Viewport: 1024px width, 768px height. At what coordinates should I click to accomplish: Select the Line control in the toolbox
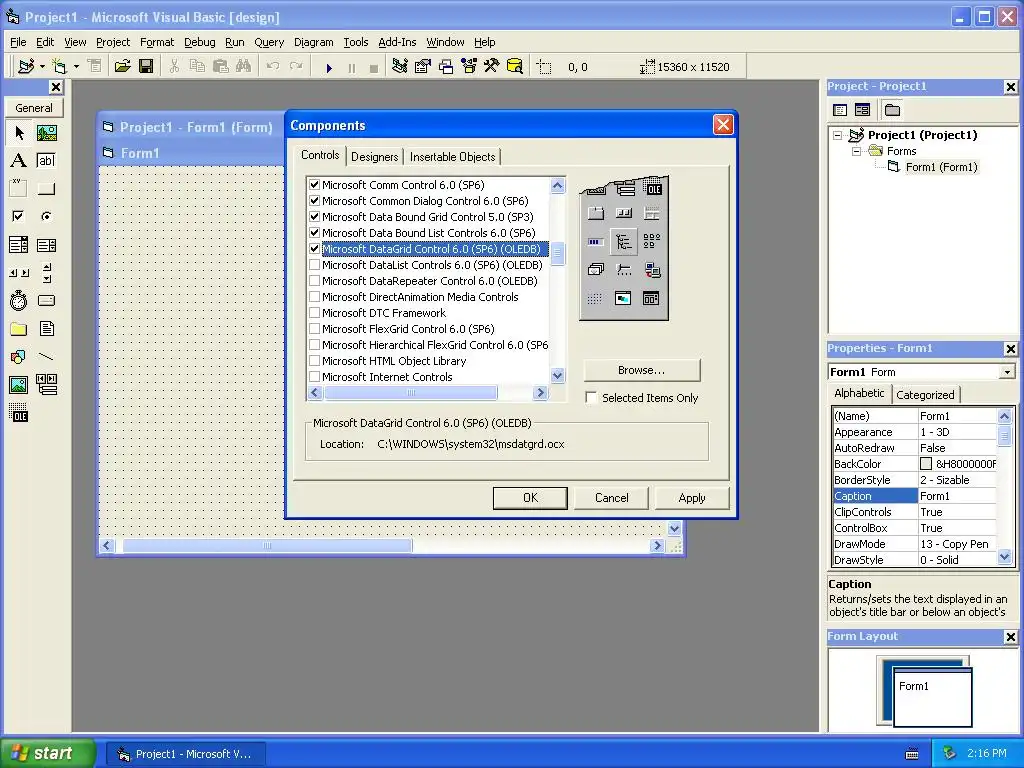[46, 357]
